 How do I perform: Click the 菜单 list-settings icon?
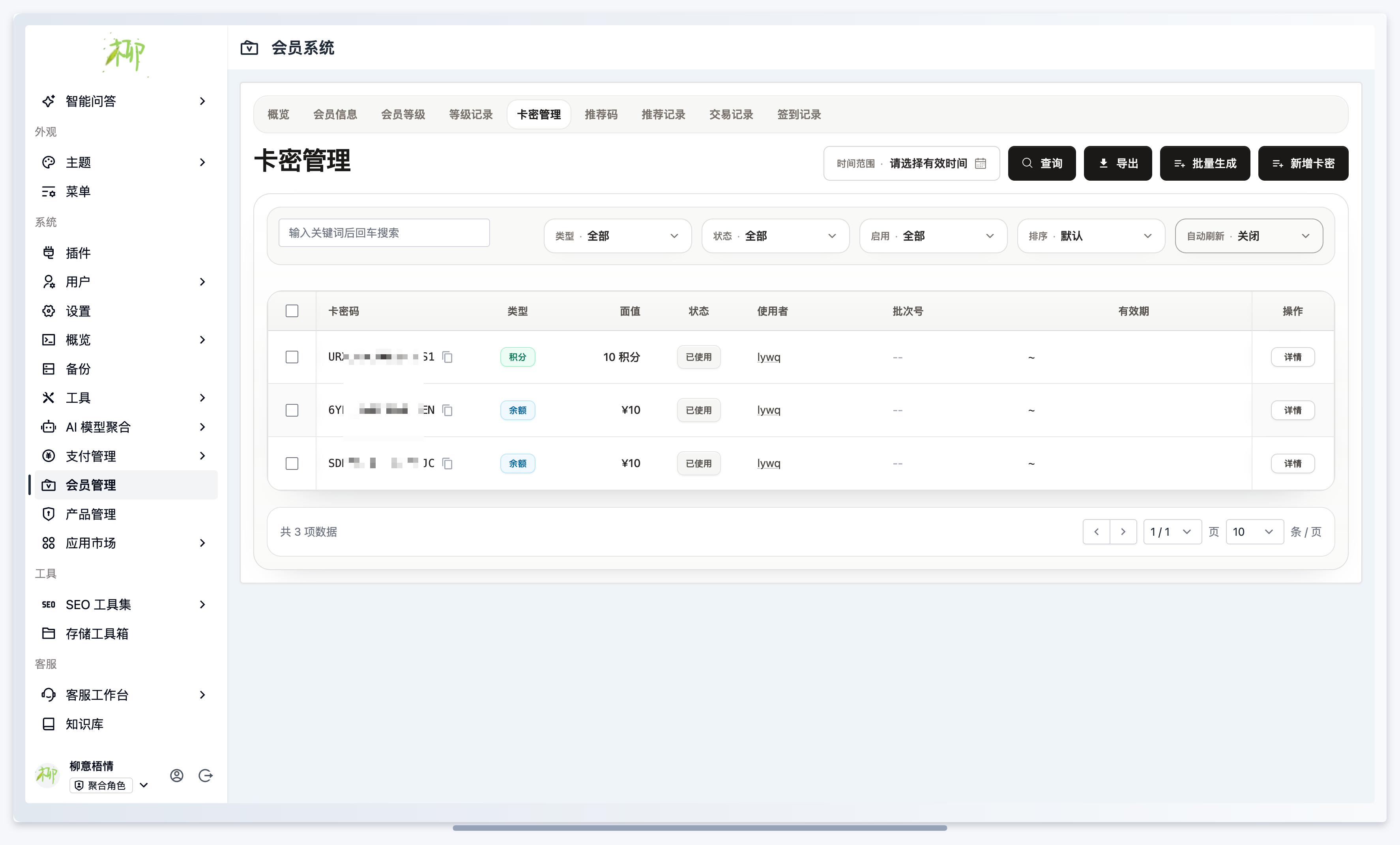pos(49,191)
